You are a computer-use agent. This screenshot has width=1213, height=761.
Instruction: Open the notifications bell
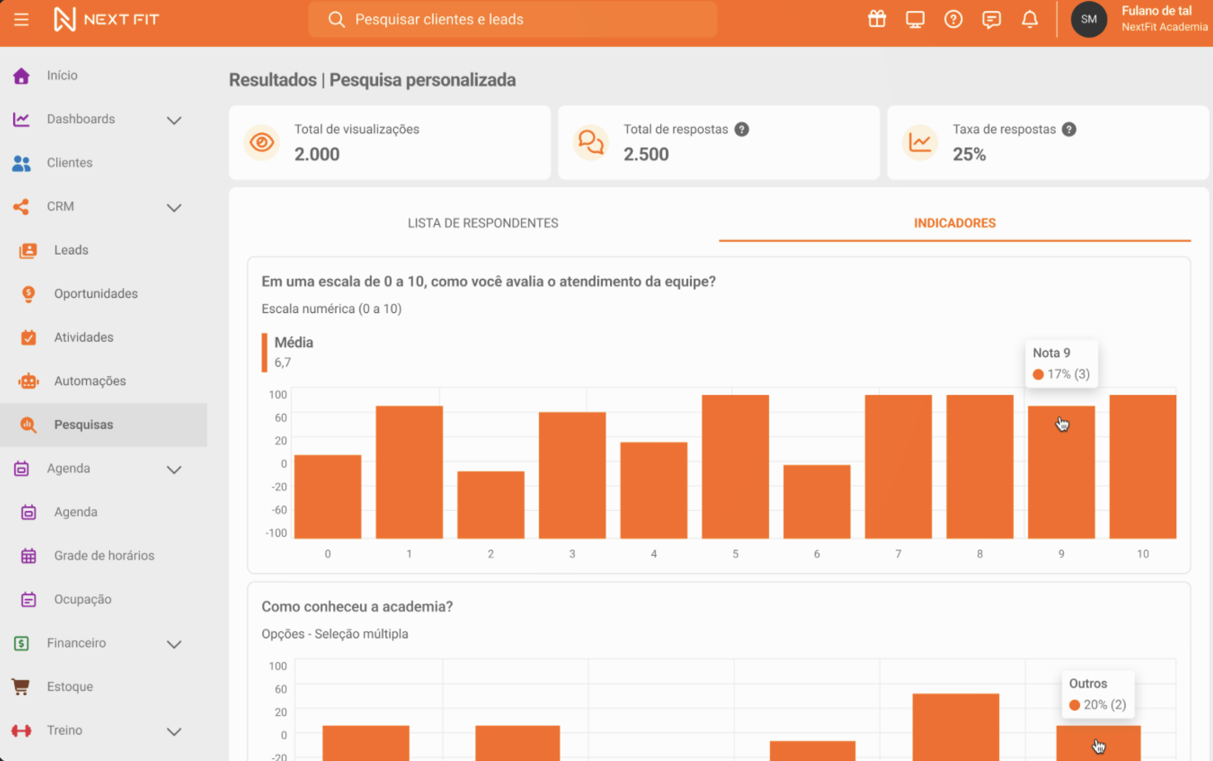point(1029,19)
